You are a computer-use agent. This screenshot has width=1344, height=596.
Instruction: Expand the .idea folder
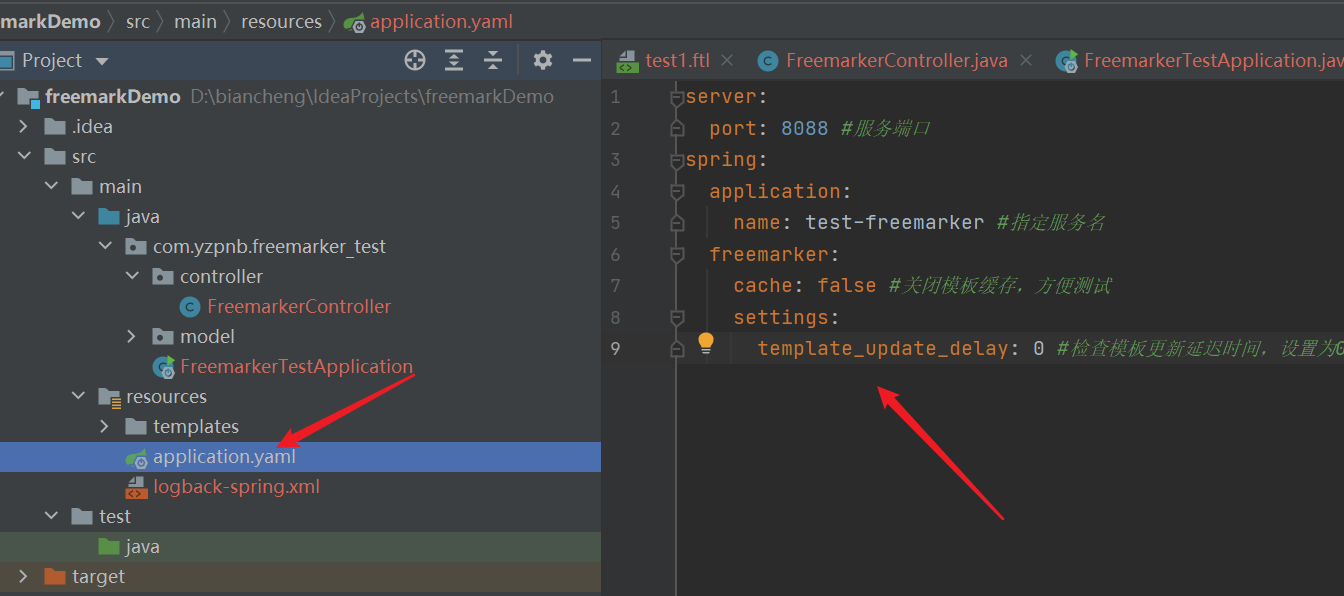(24, 127)
